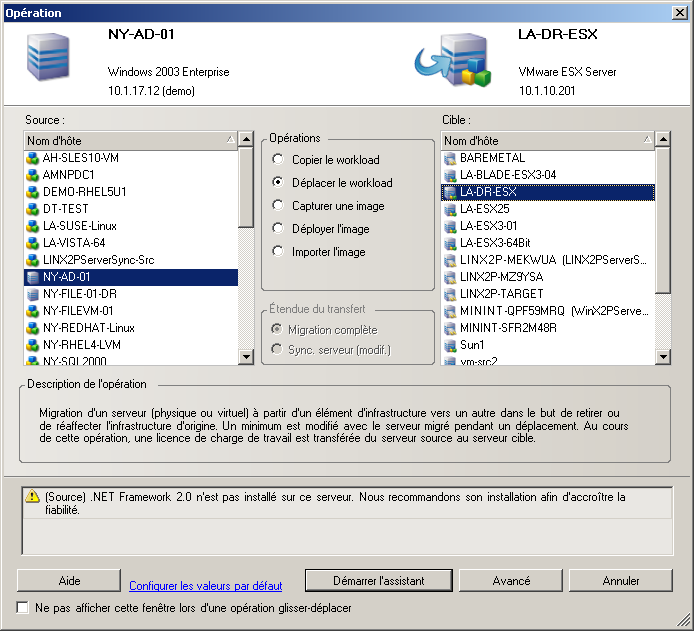Image resolution: width=694 pixels, height=631 pixels.
Task: Select the Importer l'image option
Action: [x=319, y=252]
